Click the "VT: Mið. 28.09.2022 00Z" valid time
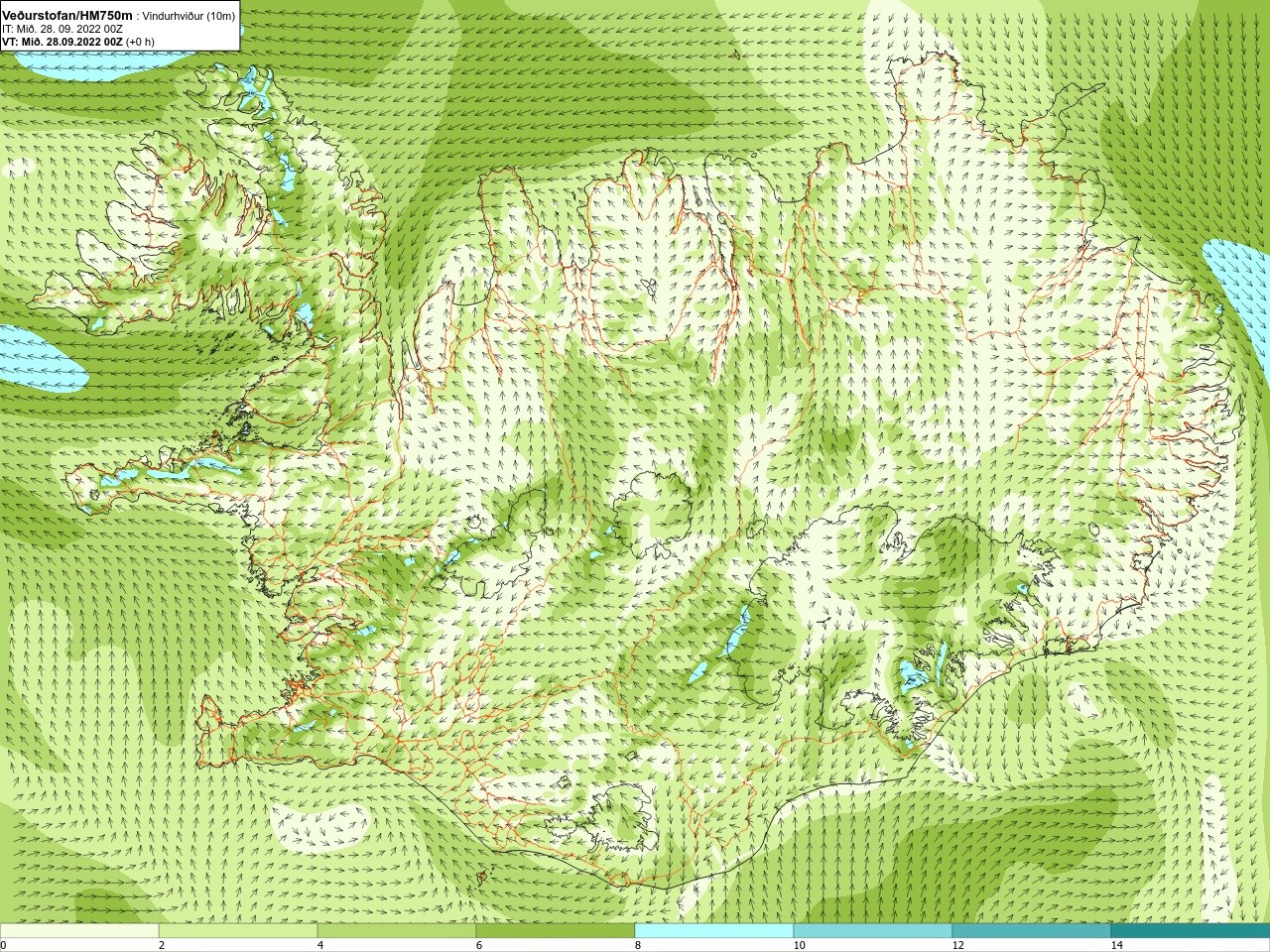1270x952 pixels. pos(63,42)
